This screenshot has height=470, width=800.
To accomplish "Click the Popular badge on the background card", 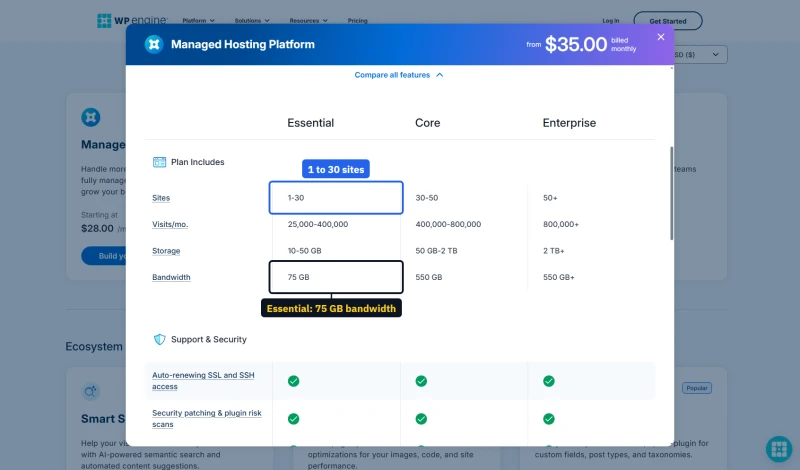I will [x=696, y=388].
